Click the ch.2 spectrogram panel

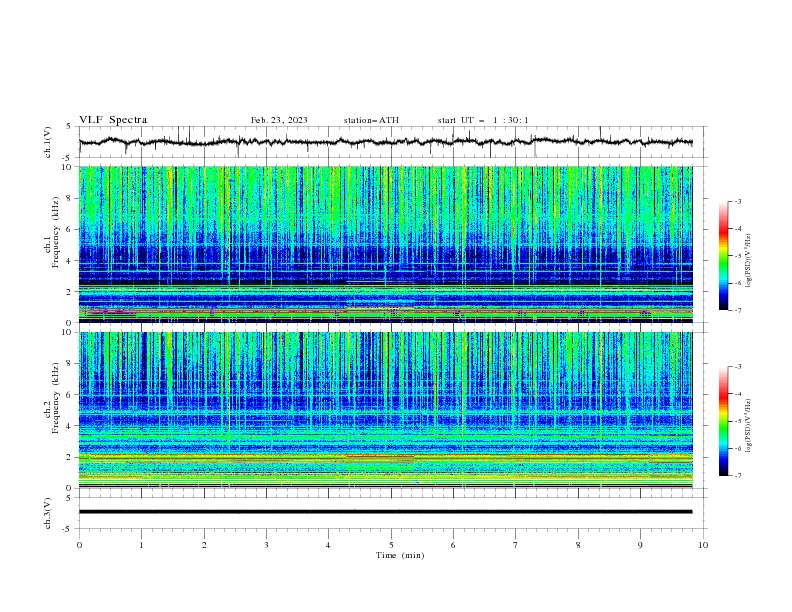tap(386, 410)
